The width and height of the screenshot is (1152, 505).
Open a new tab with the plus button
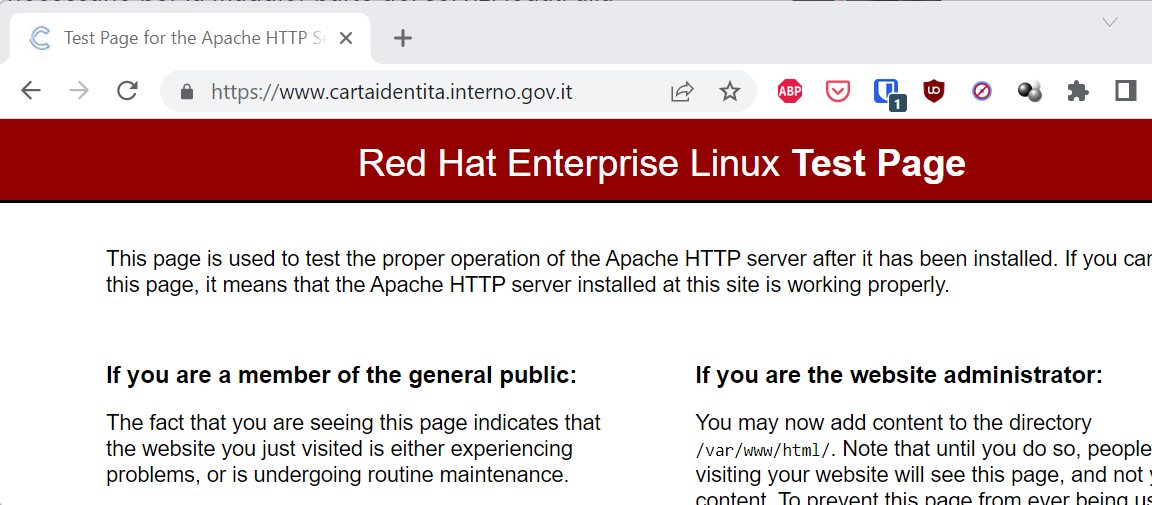(403, 38)
